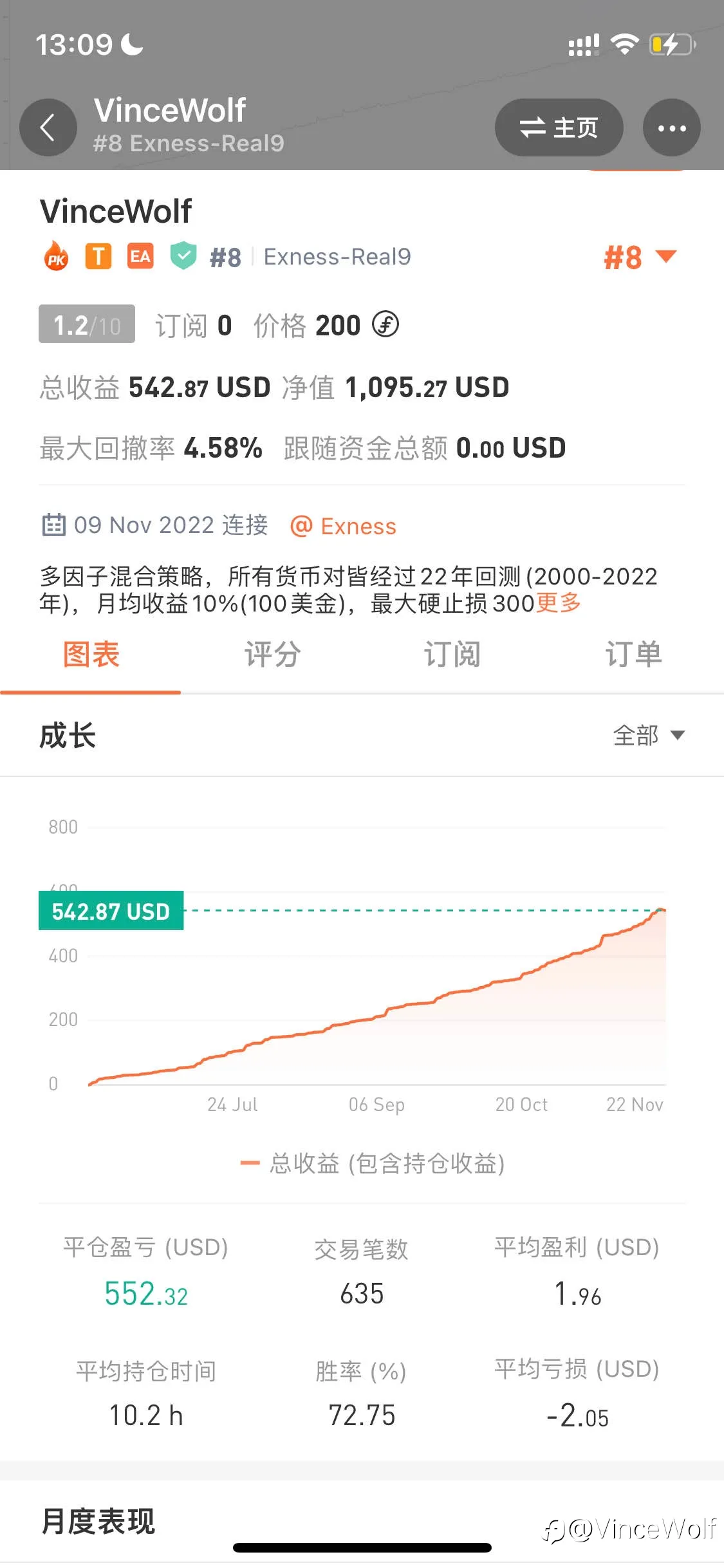The image size is (724, 1568).
Task: Open the @ Exness broker link
Action: [343, 526]
